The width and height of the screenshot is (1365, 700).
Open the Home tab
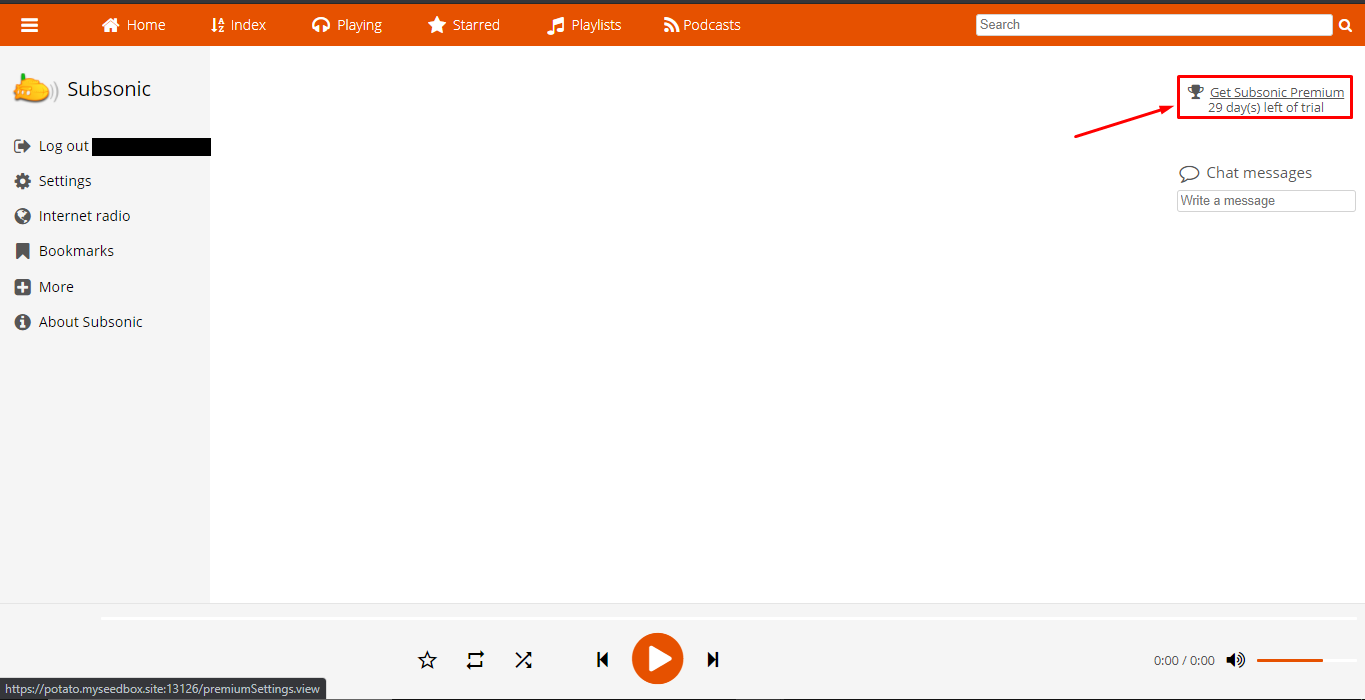[x=134, y=25]
